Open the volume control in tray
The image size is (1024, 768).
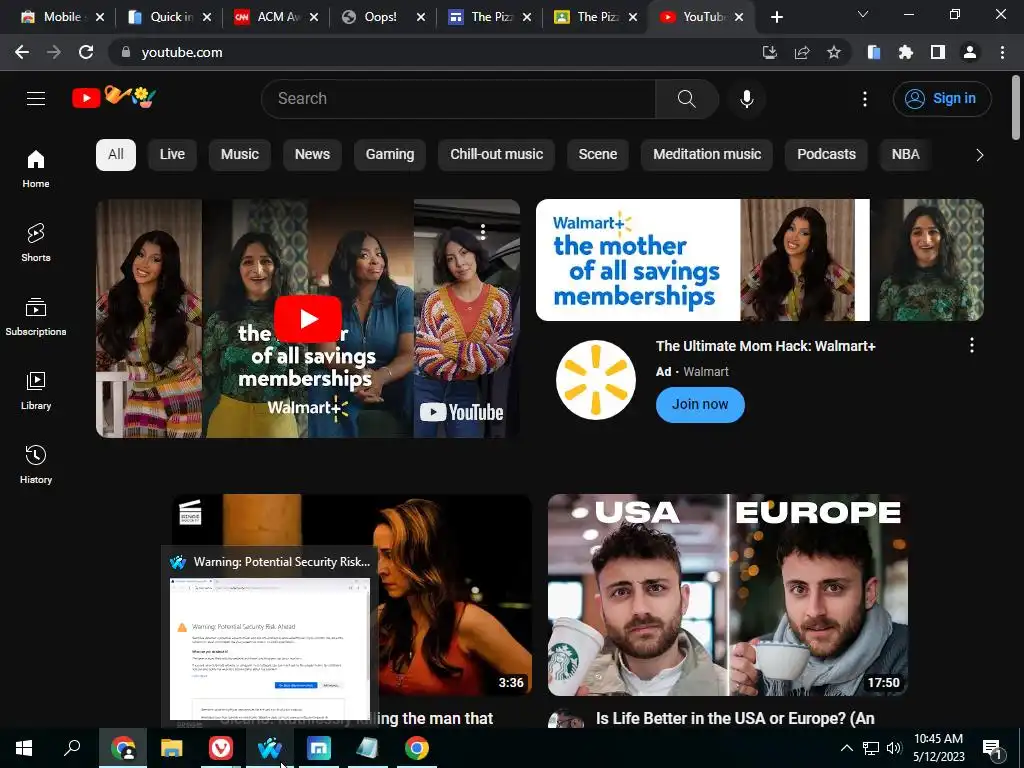[x=894, y=748]
